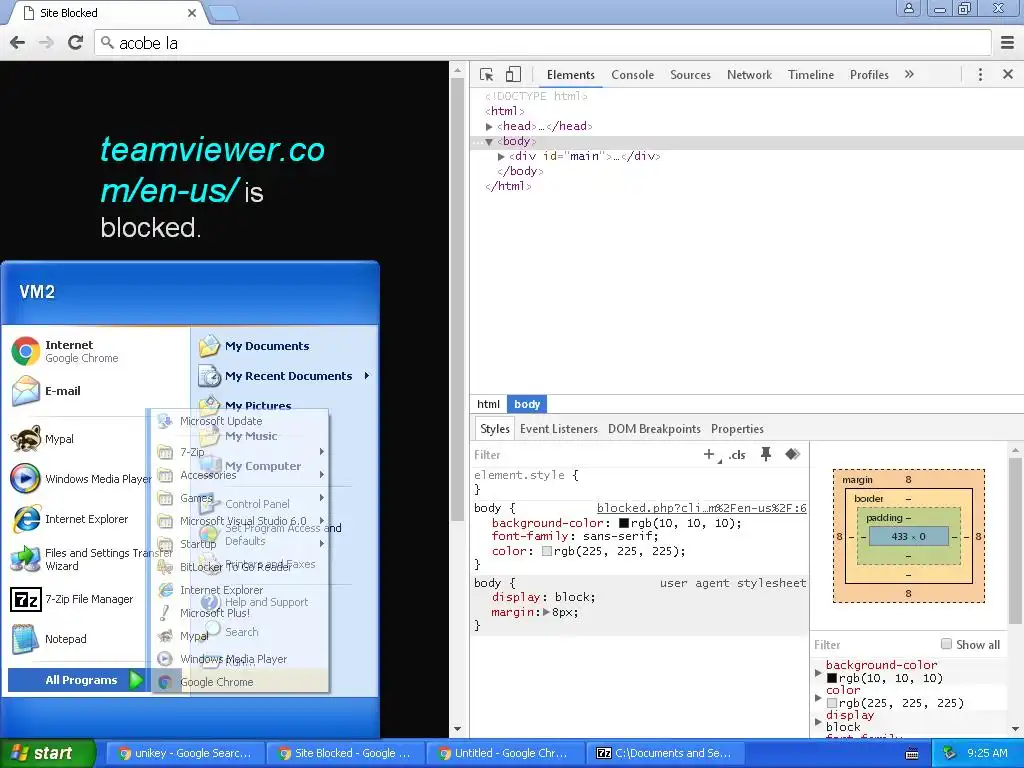Expand the head element node
This screenshot has width=1024, height=768.
(x=489, y=126)
